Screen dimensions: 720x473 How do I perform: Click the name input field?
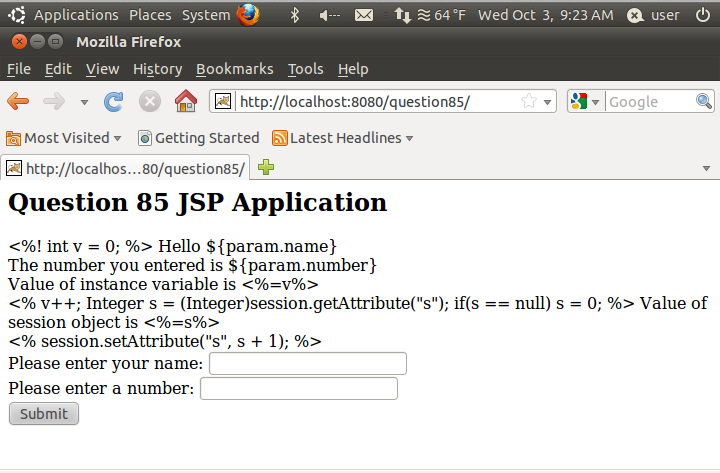307,363
